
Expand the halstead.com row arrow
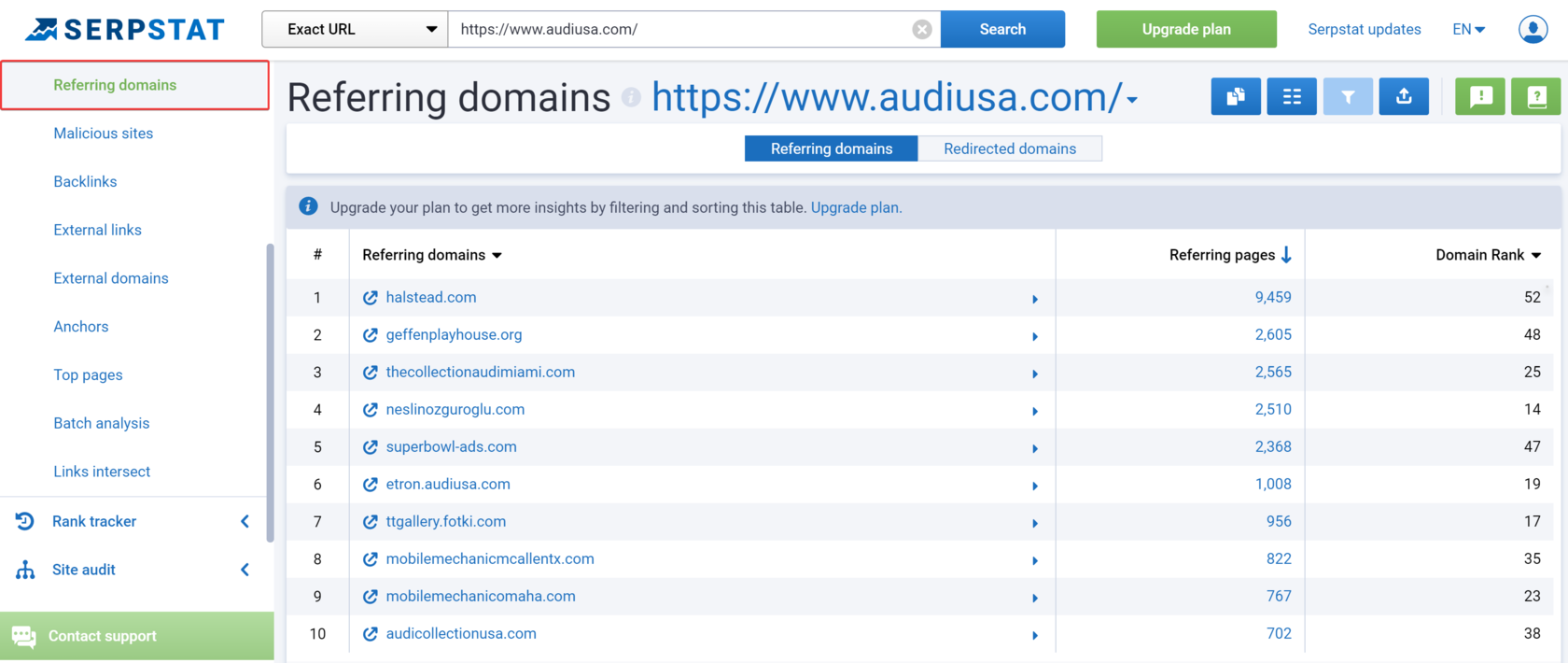[x=1035, y=299]
